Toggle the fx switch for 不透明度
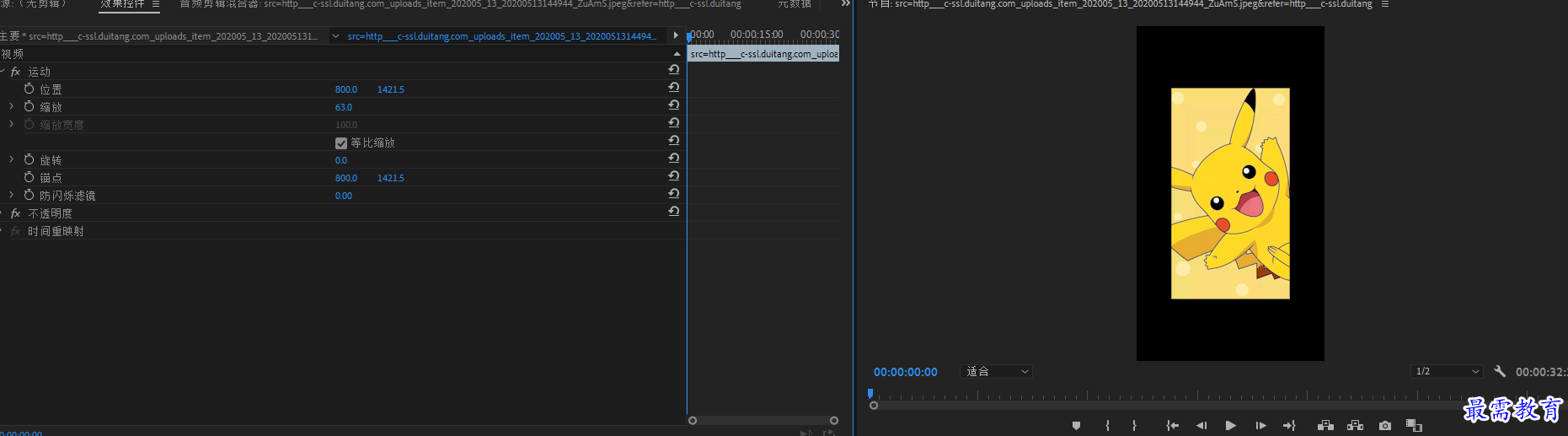Viewport: 1568px width, 436px height. click(x=15, y=213)
